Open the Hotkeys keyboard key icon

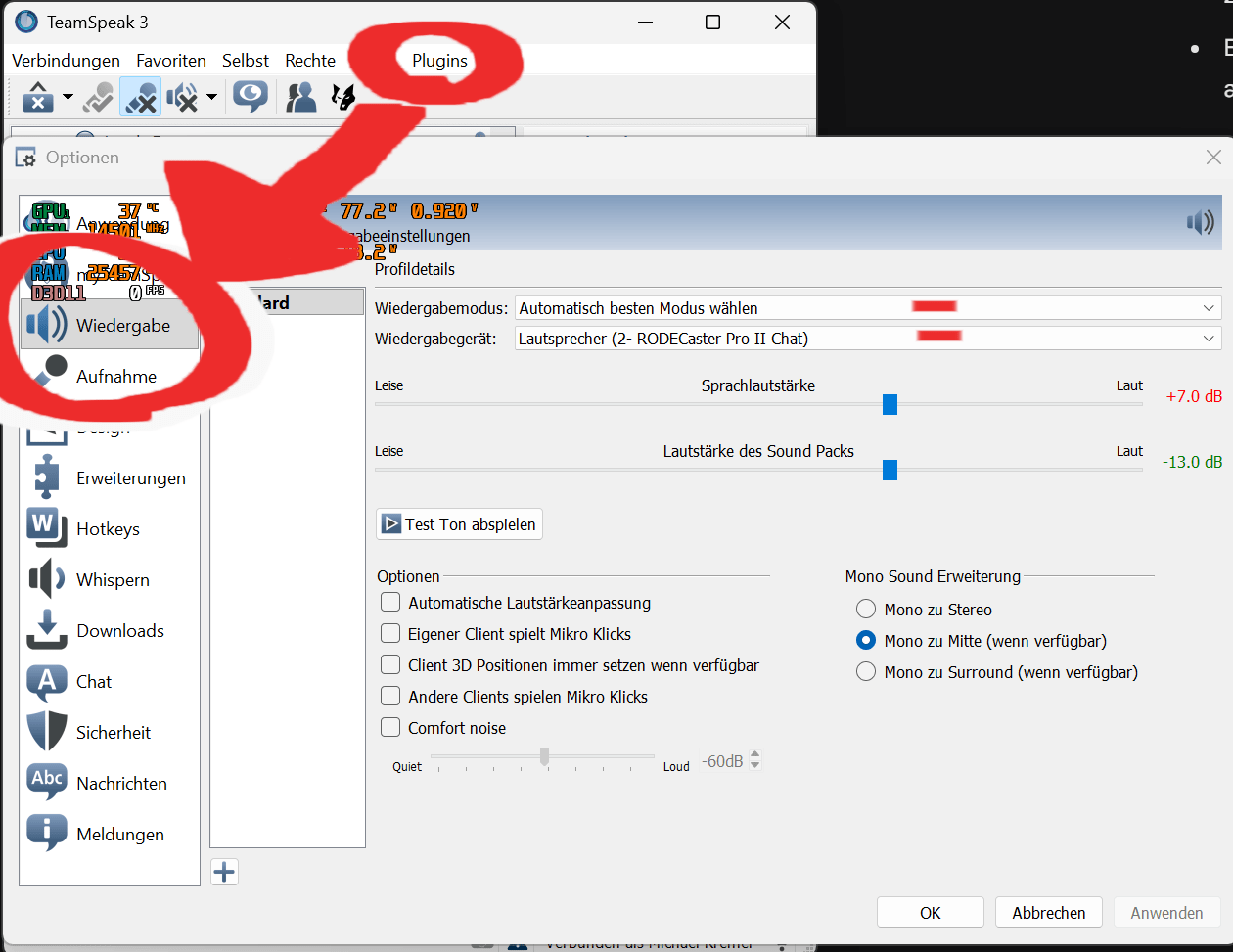point(45,529)
